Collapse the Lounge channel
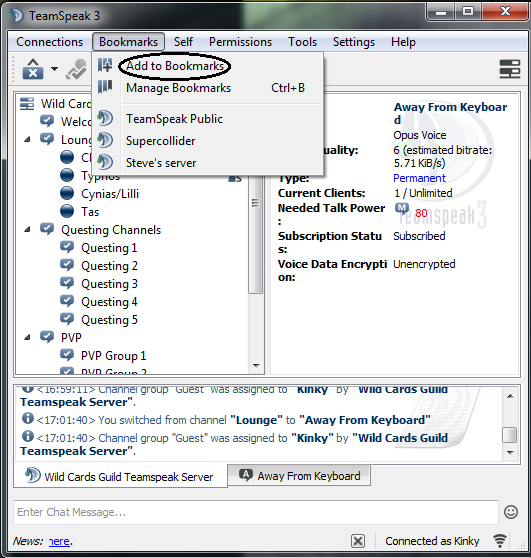Screen dimensions: 531x558 (27, 140)
